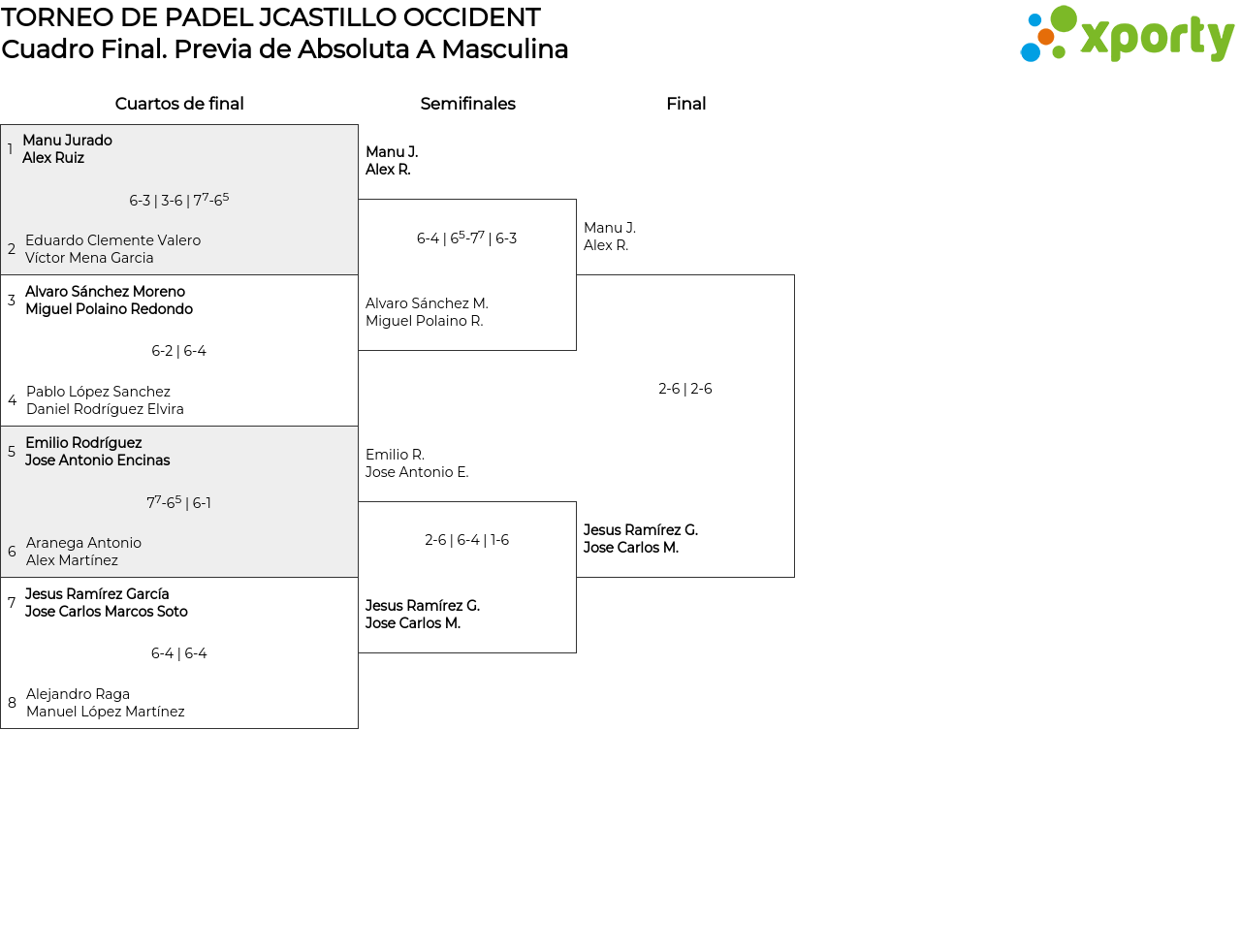The image size is (1241, 952).
Task: Click the Alejandro Raga / Manuel López Martínez pair
Action: [105, 703]
